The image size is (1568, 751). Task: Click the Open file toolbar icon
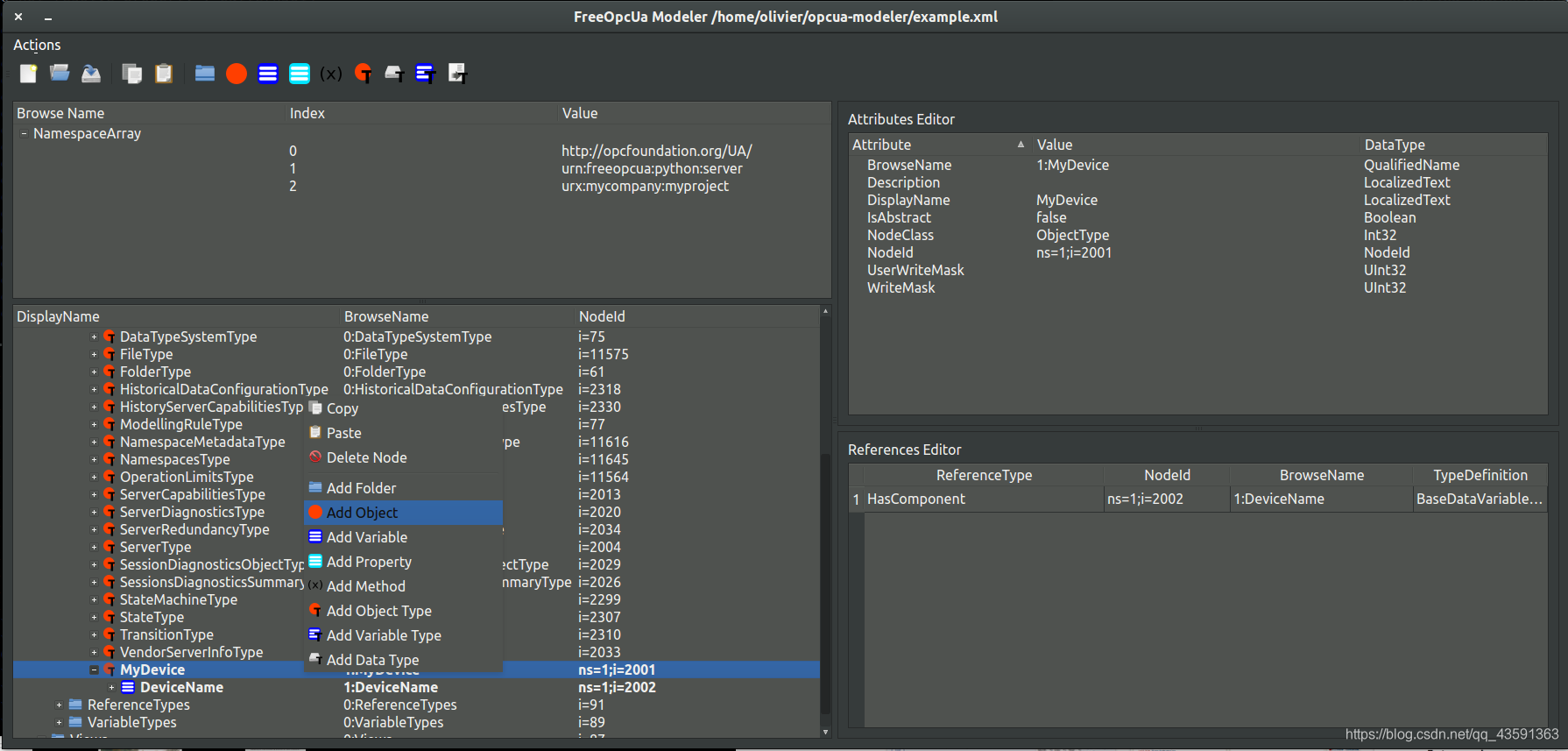click(60, 74)
